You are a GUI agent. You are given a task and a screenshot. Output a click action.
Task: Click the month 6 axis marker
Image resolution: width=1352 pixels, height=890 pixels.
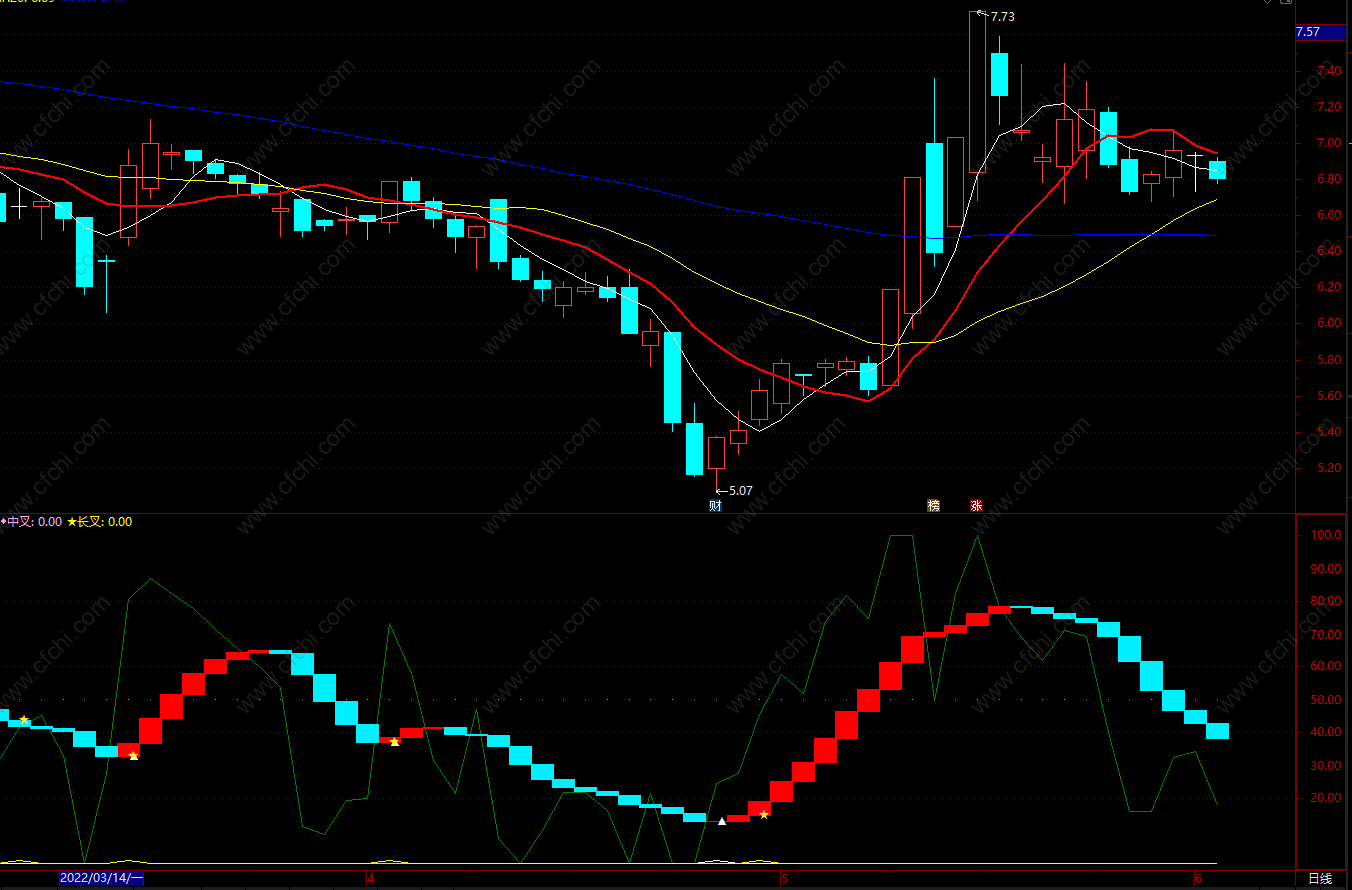point(1198,879)
